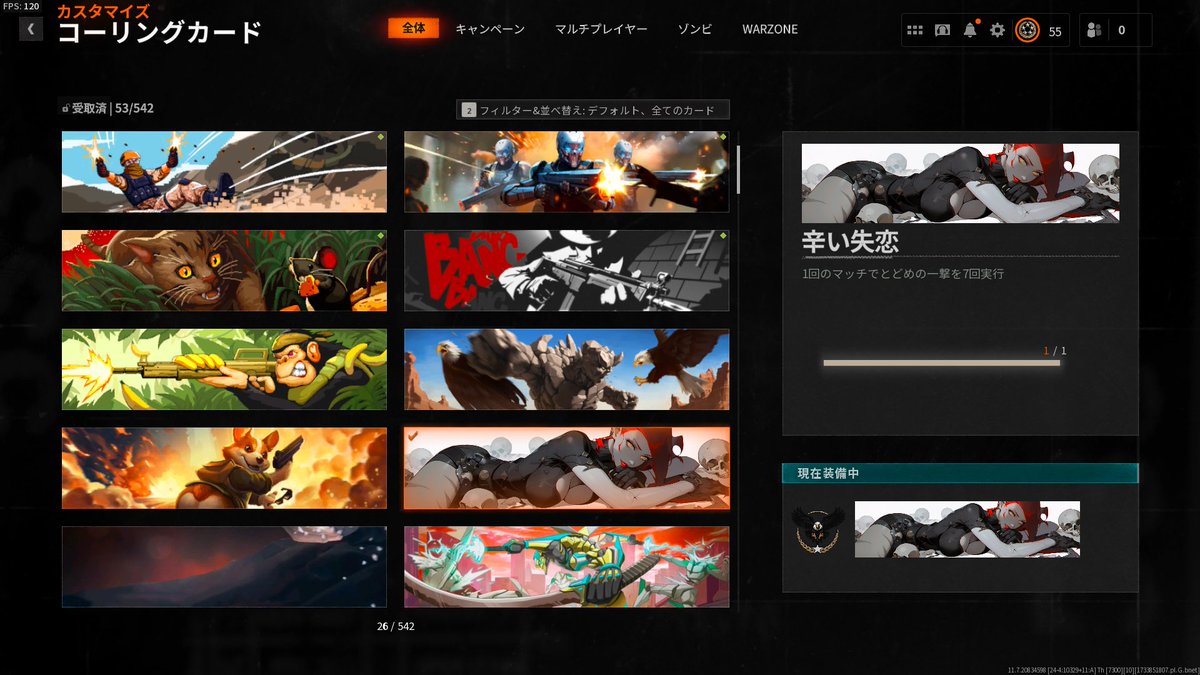
Task: Switch to the WARZONE tab
Action: 770,30
